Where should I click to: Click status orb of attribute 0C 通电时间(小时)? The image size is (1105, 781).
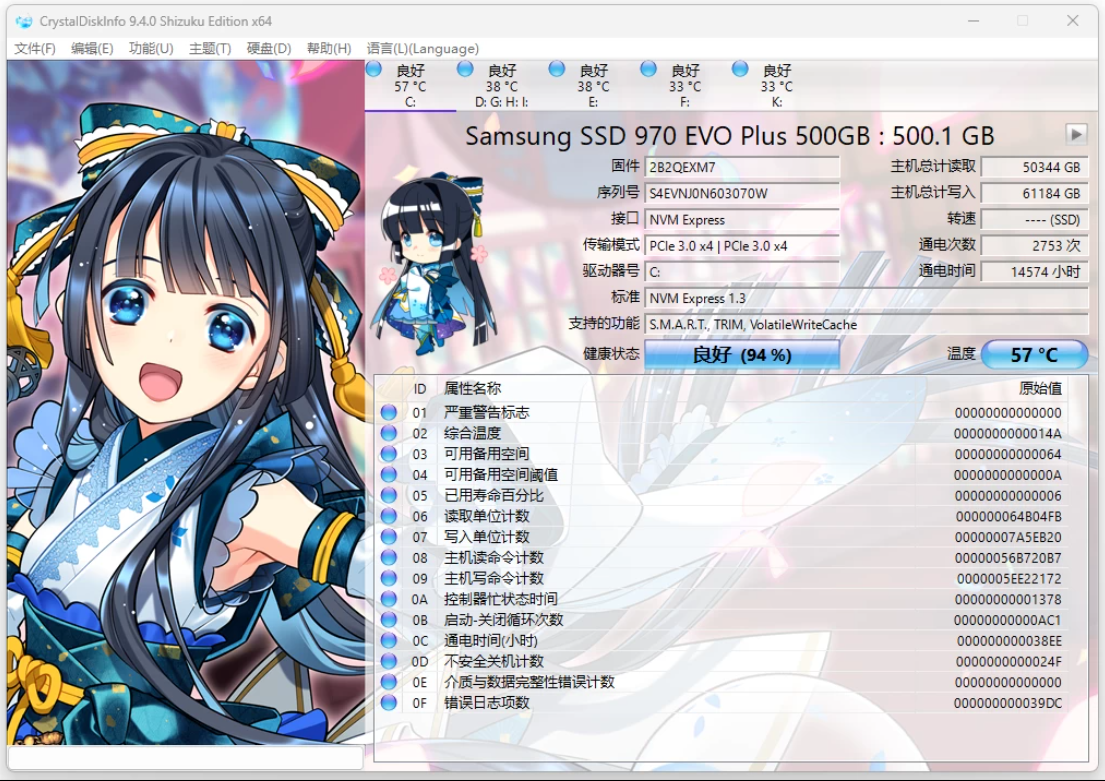click(x=388, y=640)
